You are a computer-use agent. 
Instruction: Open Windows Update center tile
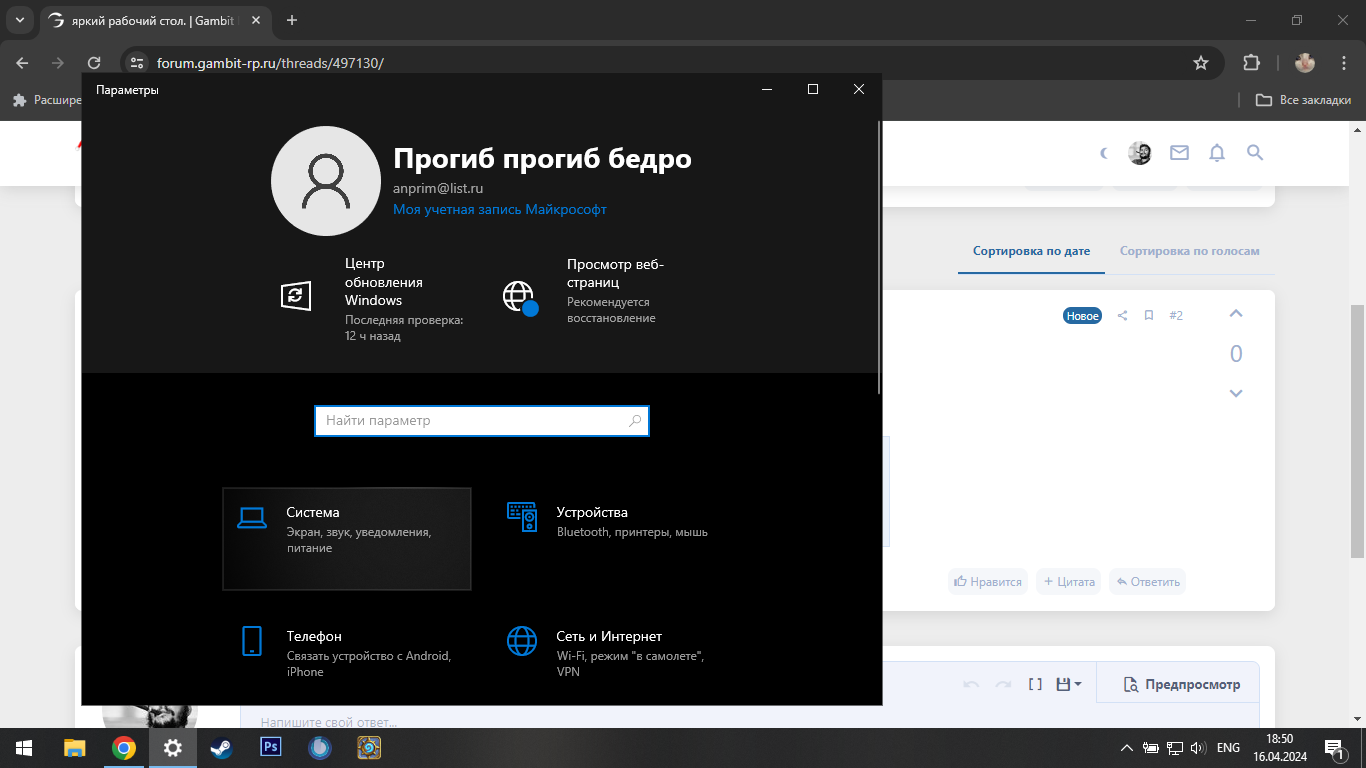pyautogui.click(x=372, y=298)
